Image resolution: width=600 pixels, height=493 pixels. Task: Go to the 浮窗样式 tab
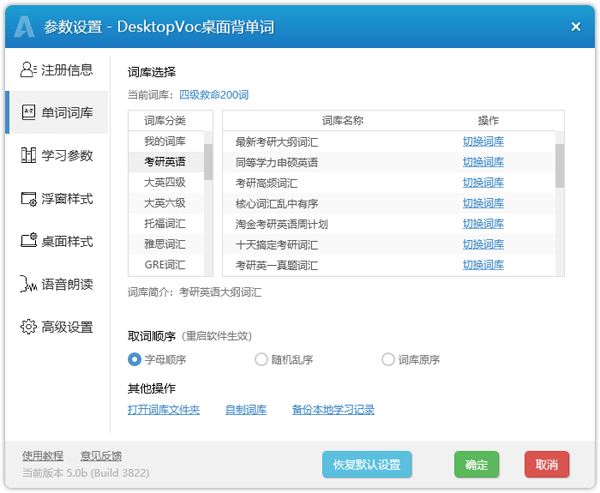[57, 199]
